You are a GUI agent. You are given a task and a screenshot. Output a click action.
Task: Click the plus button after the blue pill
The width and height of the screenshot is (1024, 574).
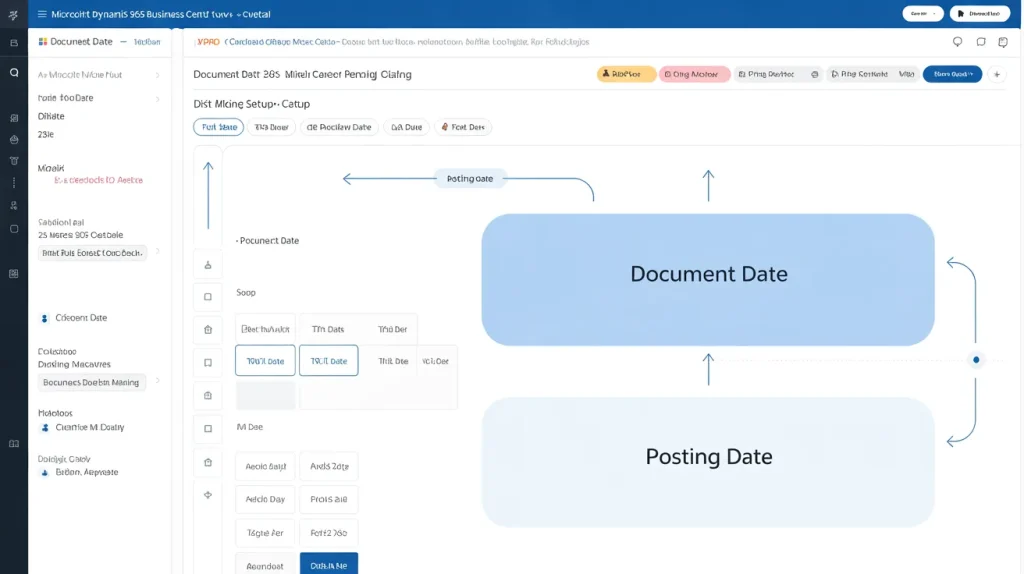point(997,74)
